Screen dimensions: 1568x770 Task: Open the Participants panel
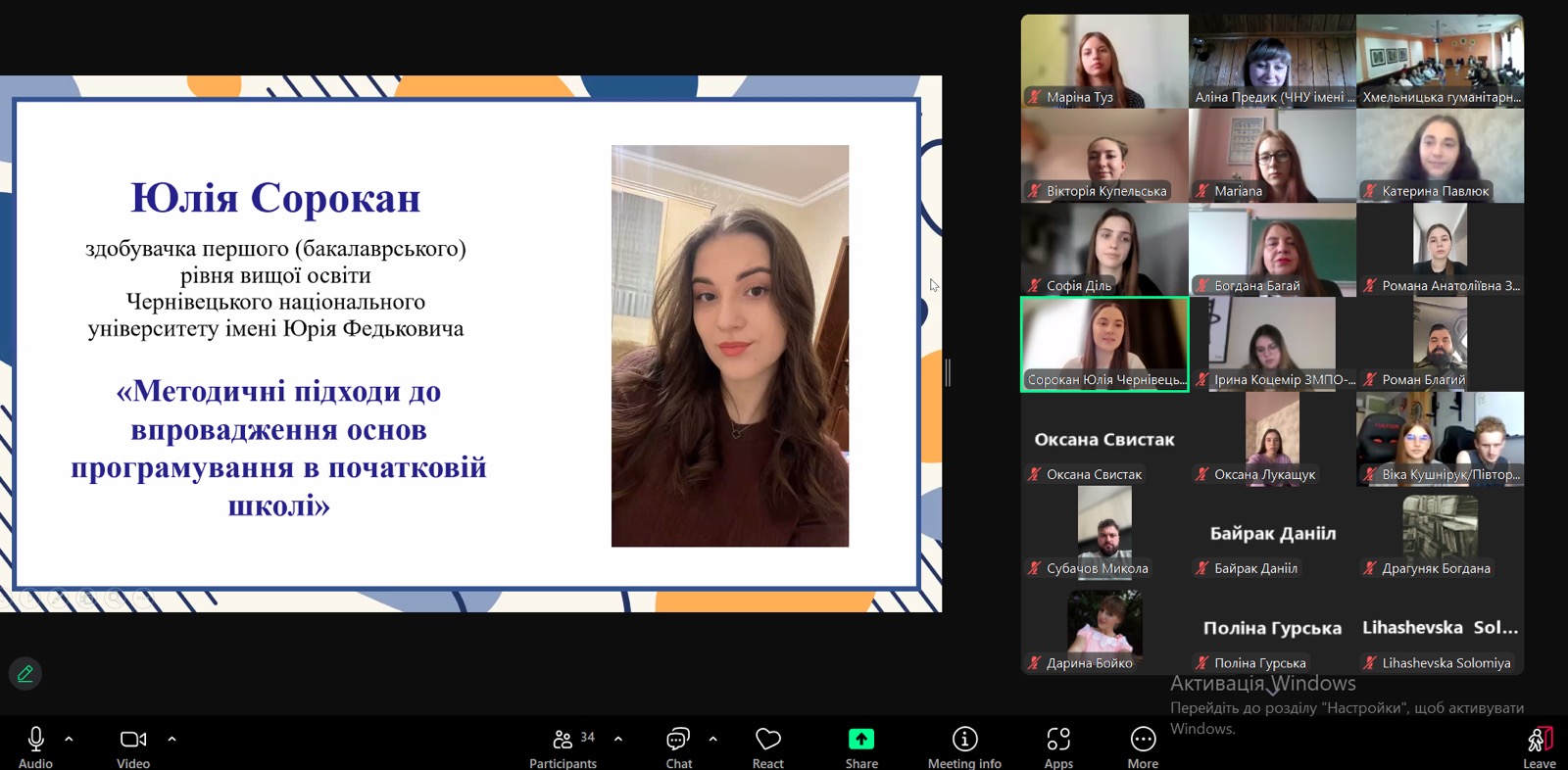[563, 746]
